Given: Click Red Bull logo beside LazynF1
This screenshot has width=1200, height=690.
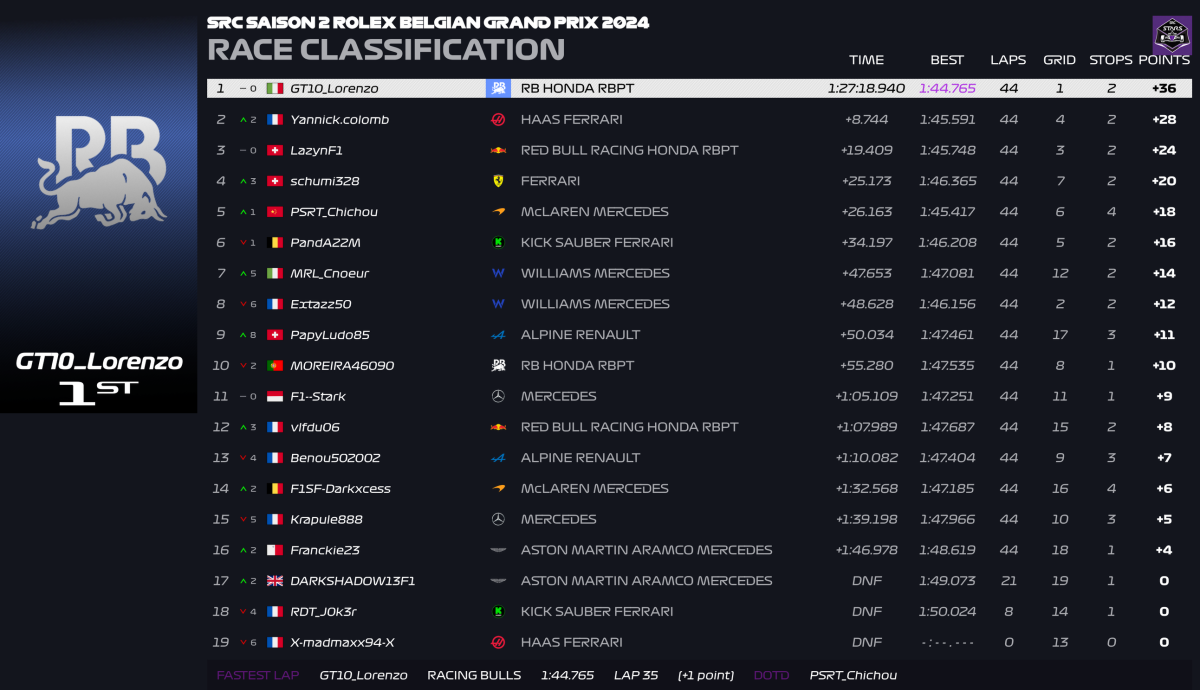Looking at the screenshot, I should coord(498,151).
